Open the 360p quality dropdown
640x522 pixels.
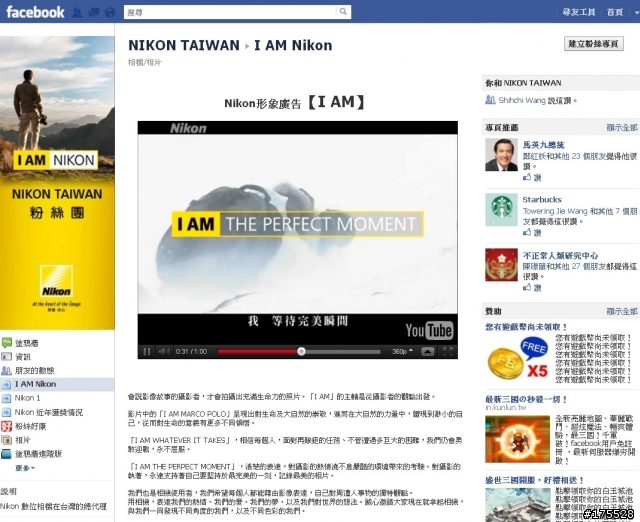(x=402, y=351)
